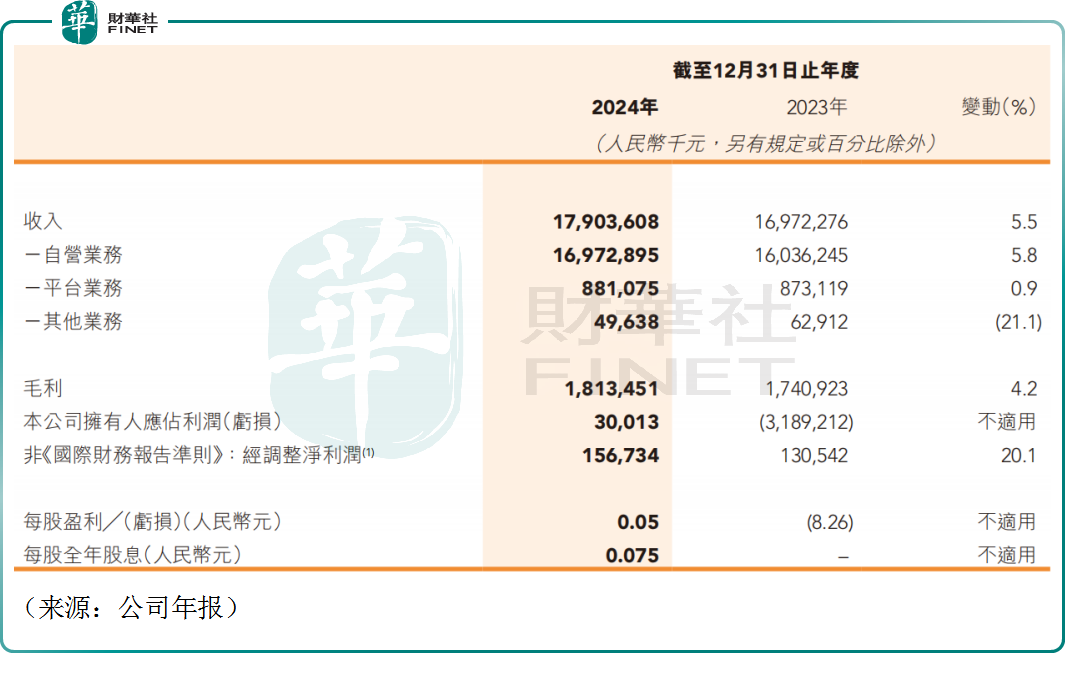Image resolution: width=1065 pixels, height=673 pixels.
Task: Select the label 本公司擁有人應佔利潤(虧損)
Action: [x=152, y=422]
